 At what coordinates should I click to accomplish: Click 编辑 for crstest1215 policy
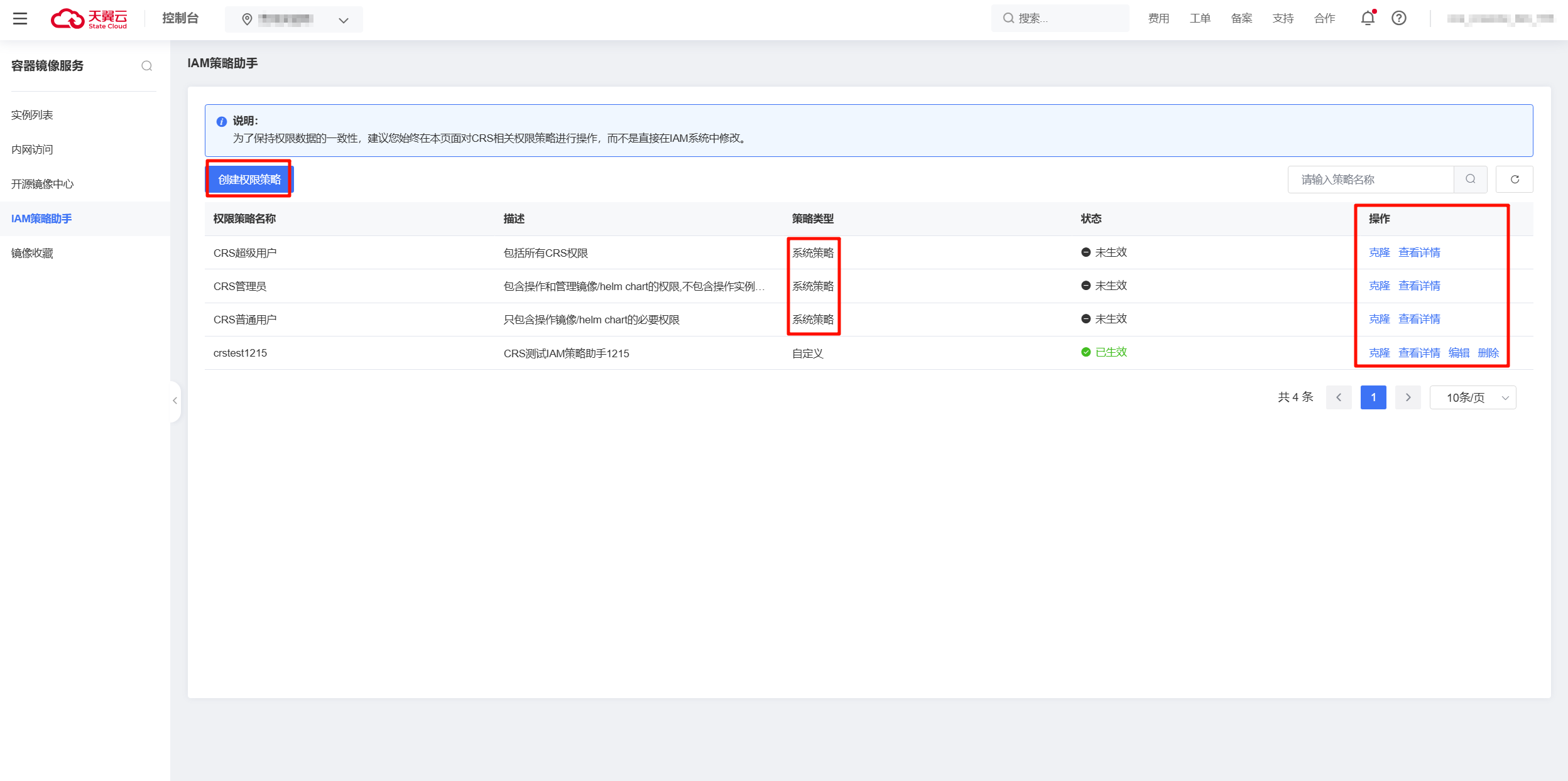pos(1459,353)
